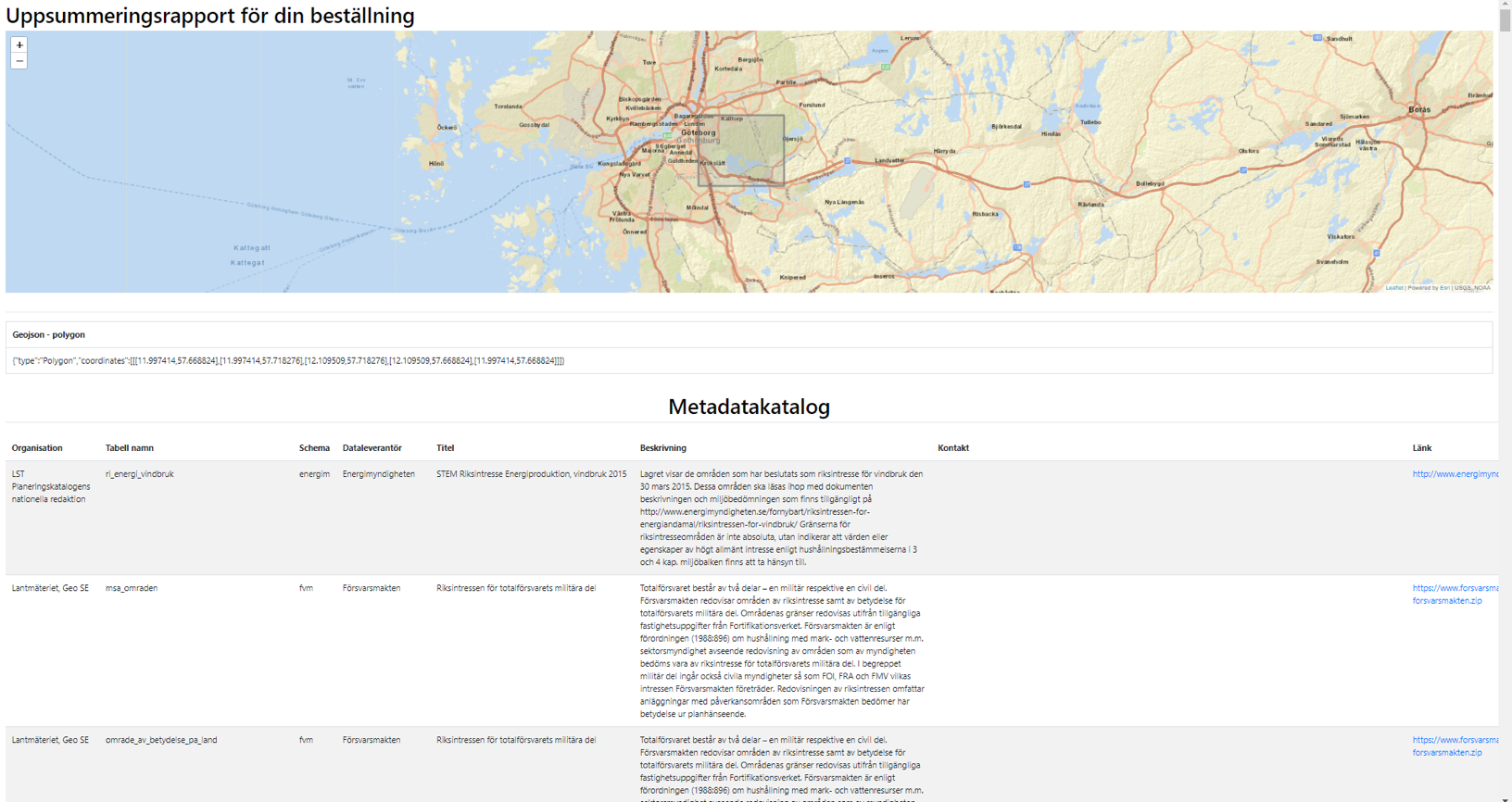Click the page scrollbar's up arrow
The image size is (1512, 802).
point(1505,5)
